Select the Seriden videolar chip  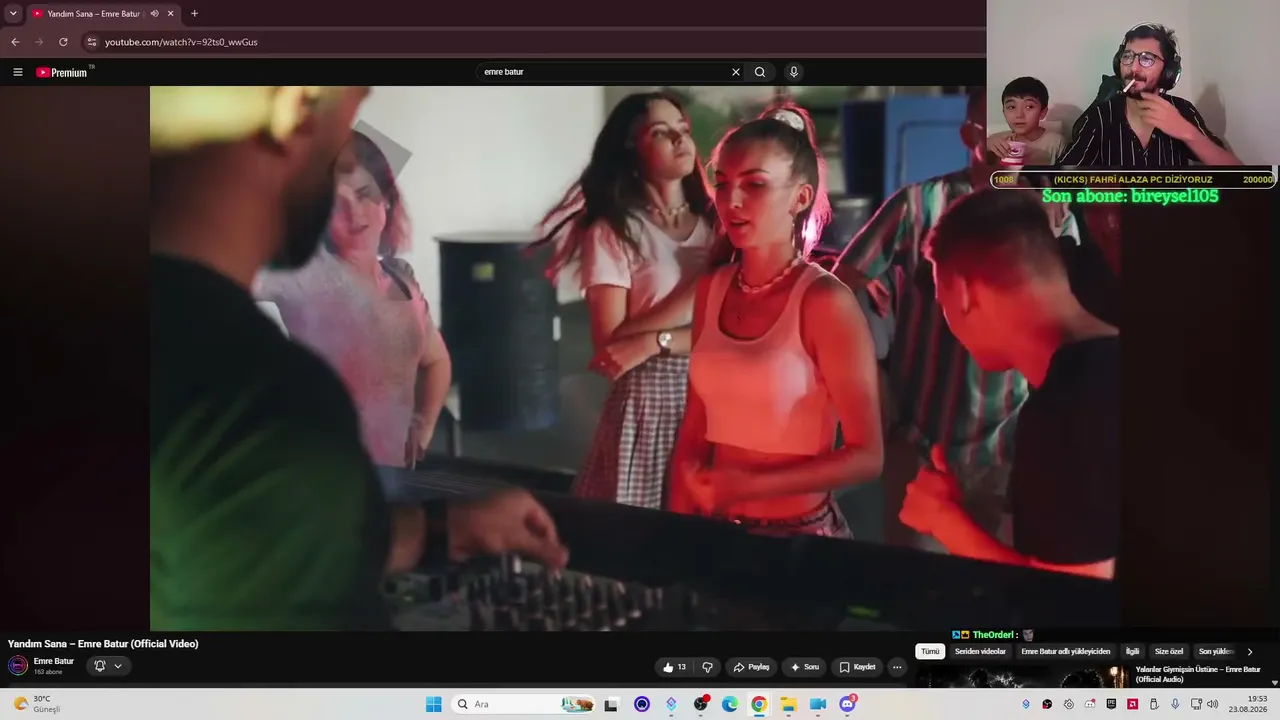[x=980, y=651]
